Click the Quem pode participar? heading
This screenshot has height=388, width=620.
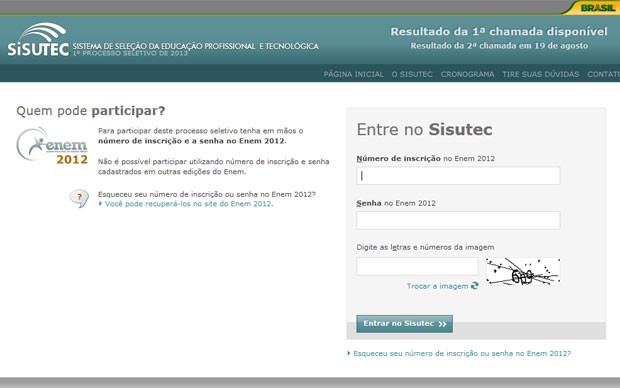pos(91,111)
